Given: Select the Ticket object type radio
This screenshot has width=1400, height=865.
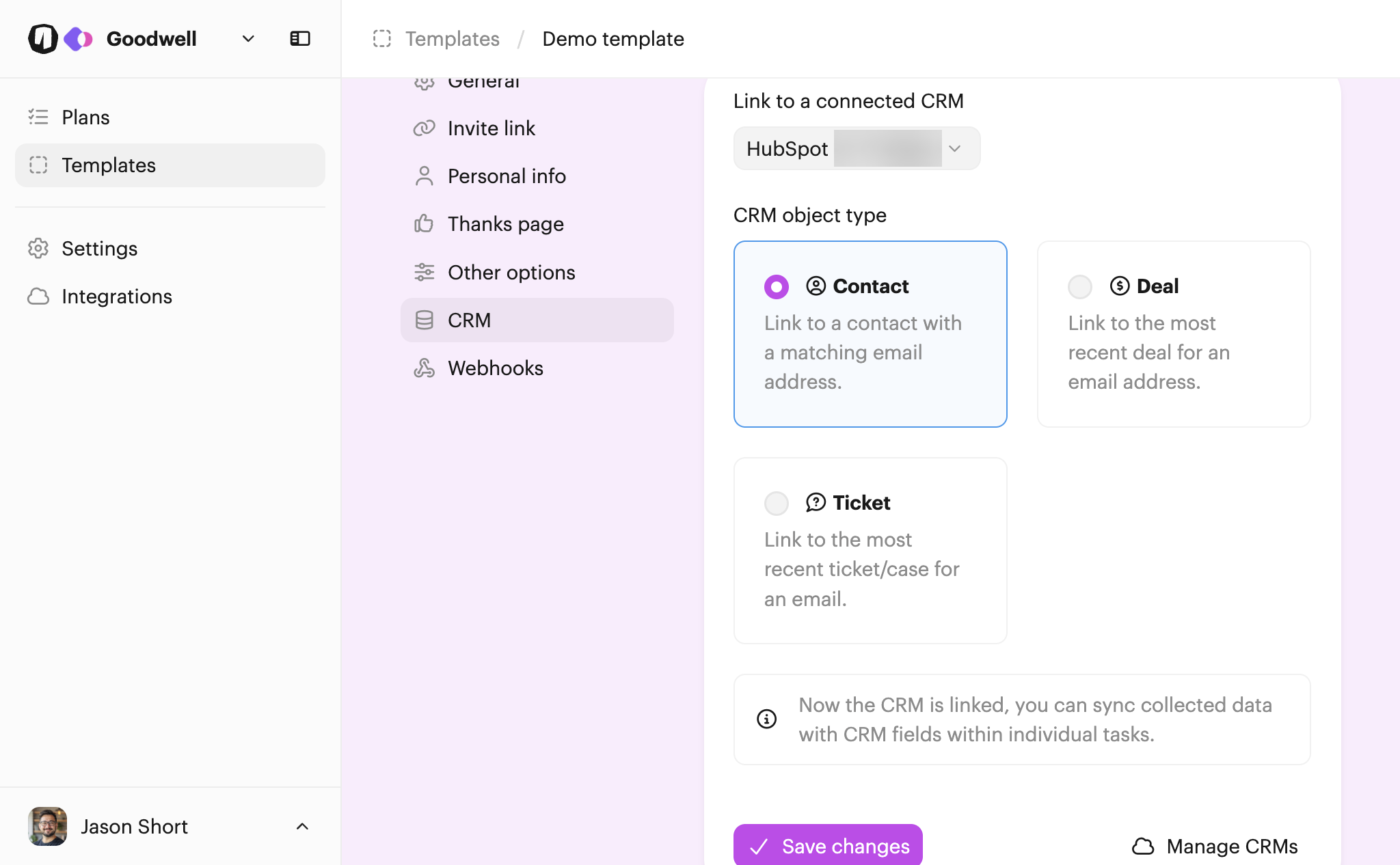Looking at the screenshot, I should [x=776, y=504].
